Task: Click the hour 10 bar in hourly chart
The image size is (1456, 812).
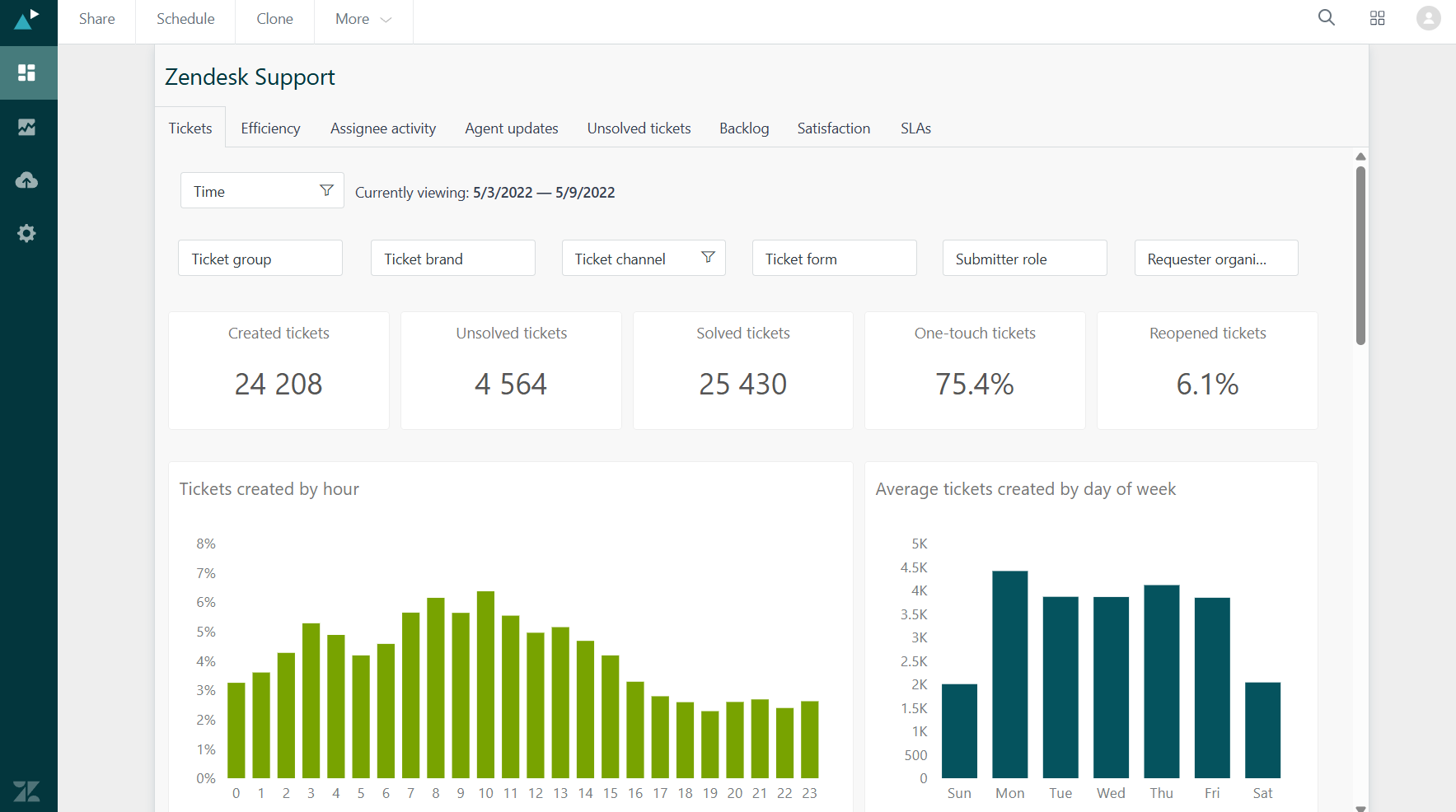Action: (x=486, y=684)
